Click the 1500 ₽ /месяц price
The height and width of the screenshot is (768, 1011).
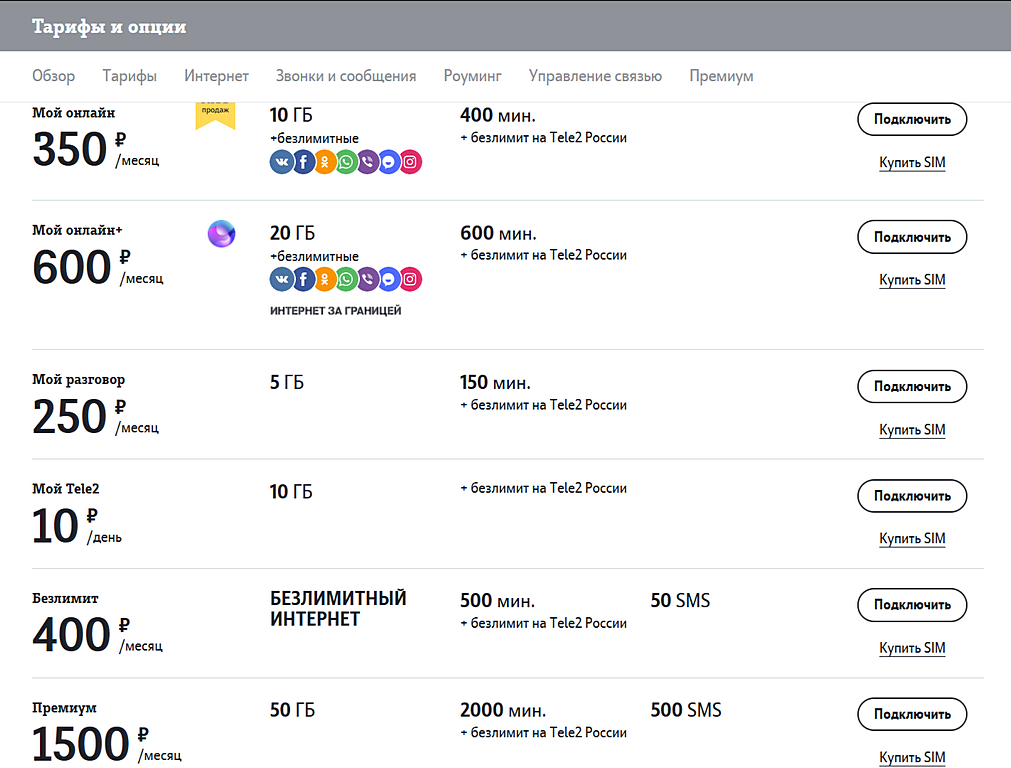click(107, 745)
